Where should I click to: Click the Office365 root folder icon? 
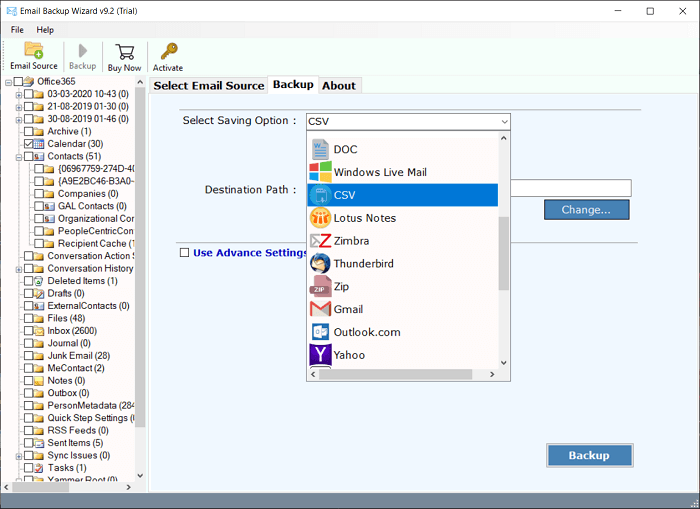point(29,81)
